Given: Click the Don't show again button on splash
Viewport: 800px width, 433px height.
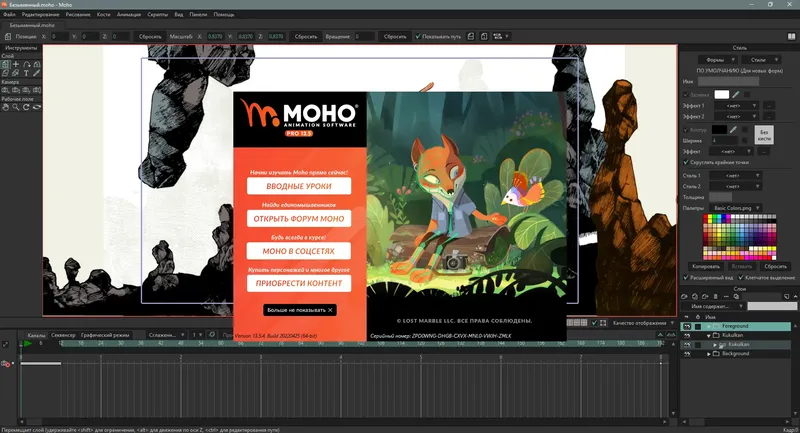Looking at the screenshot, I should (300, 310).
